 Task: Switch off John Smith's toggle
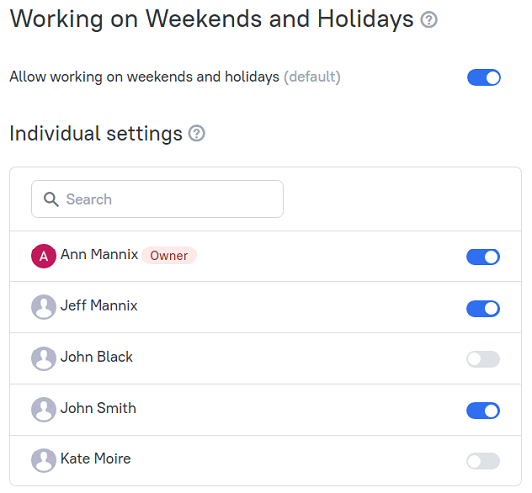click(483, 411)
